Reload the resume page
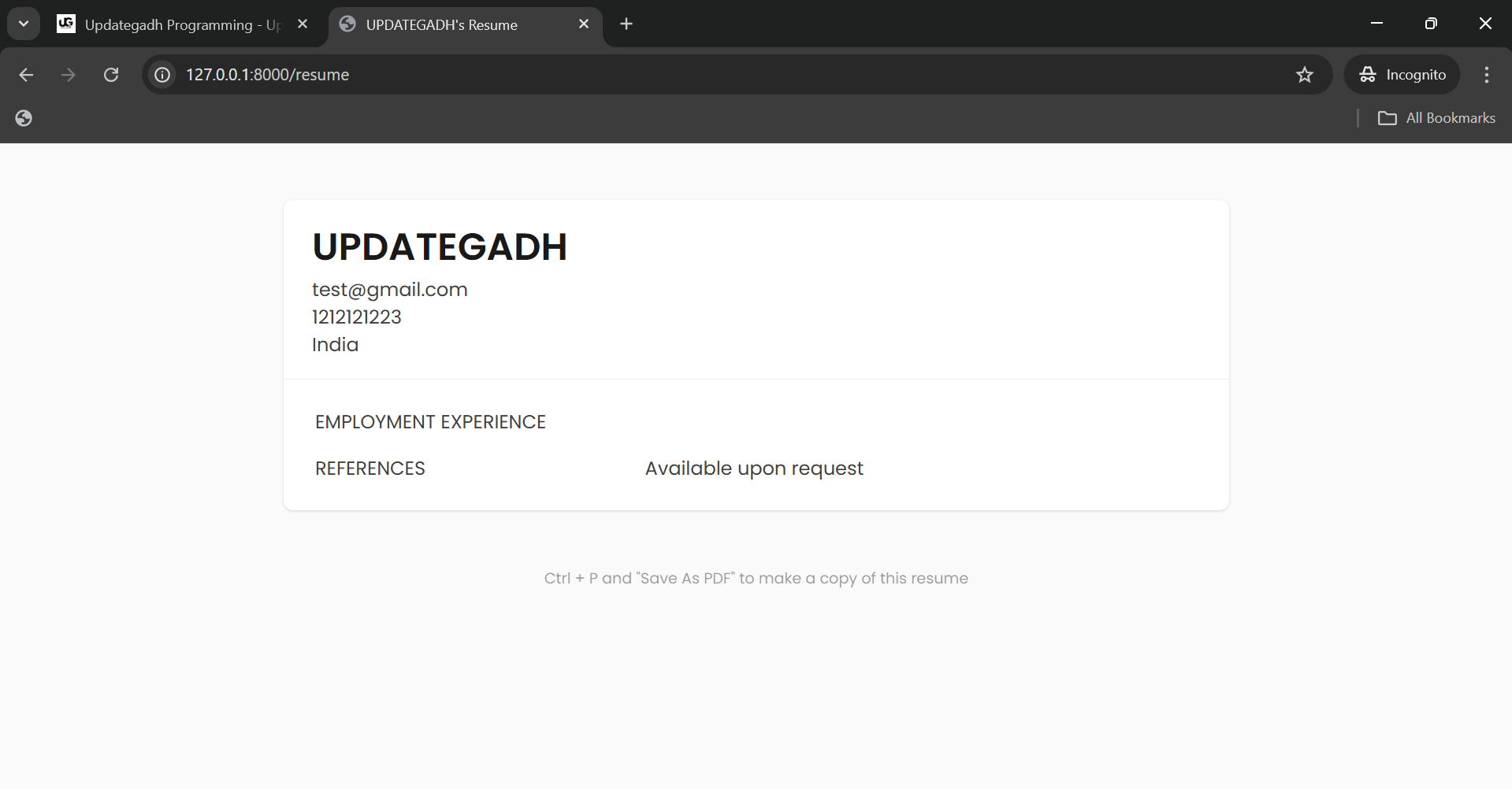 [111, 75]
